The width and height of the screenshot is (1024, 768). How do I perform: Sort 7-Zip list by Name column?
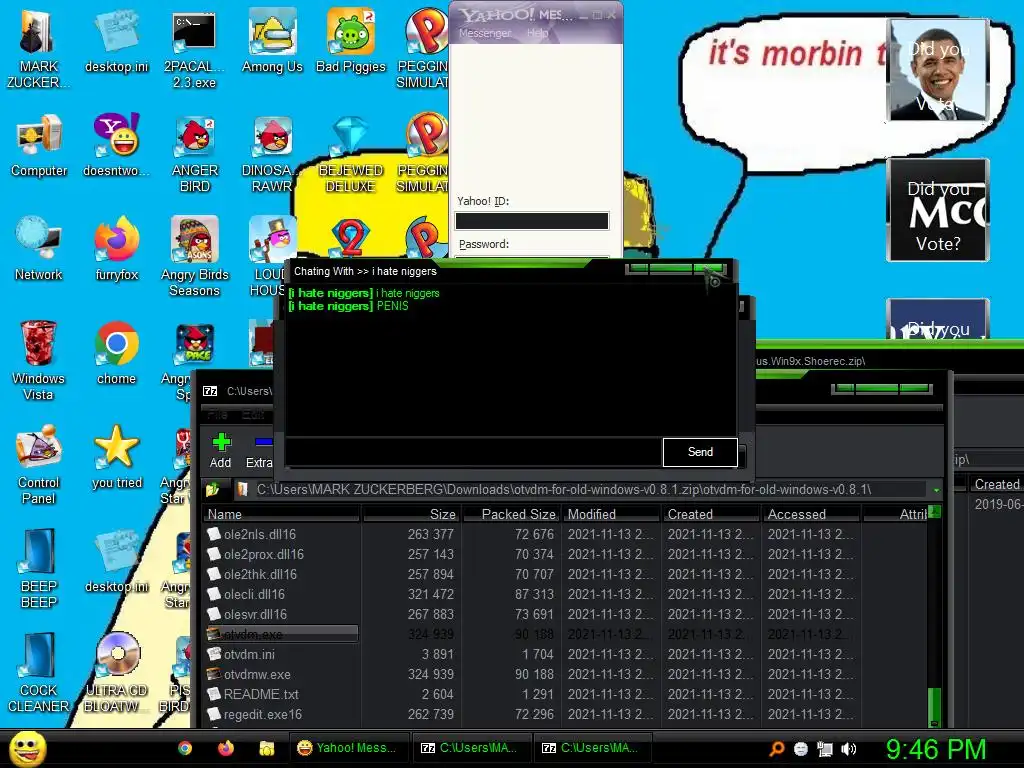(281, 515)
